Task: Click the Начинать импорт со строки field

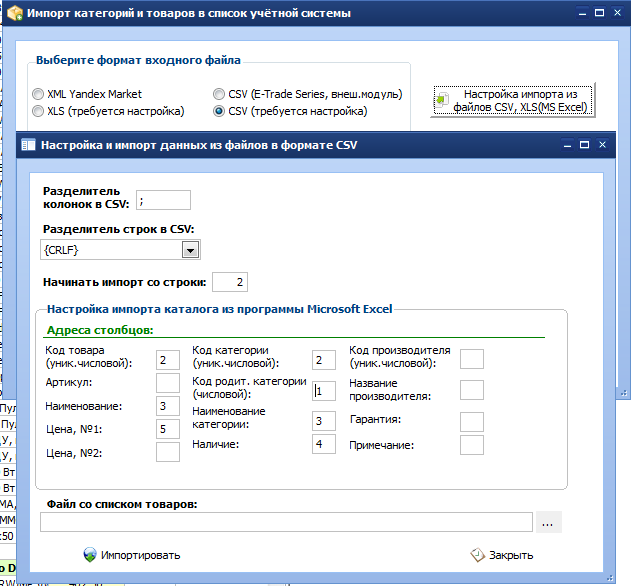Action: click(230, 282)
